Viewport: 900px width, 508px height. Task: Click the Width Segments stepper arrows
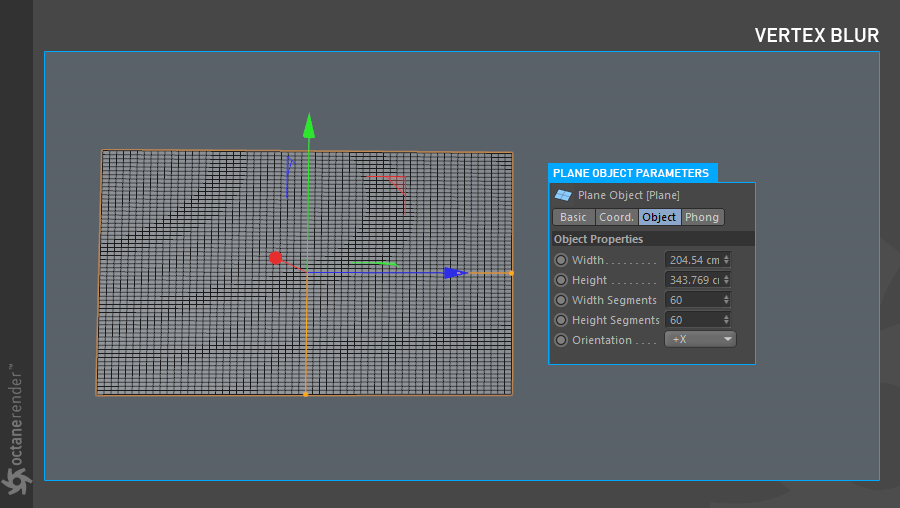[x=726, y=300]
